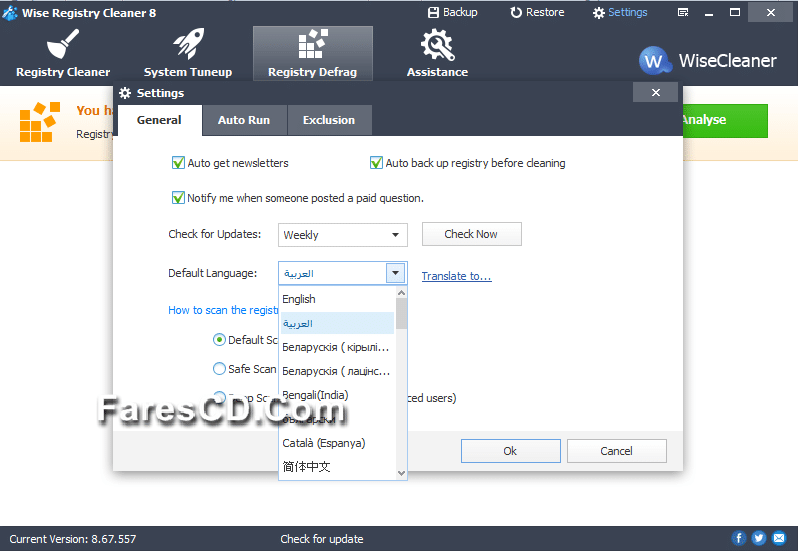Viewport: 798px width, 551px height.
Task: Confirm settings with Ok button
Action: 510,451
